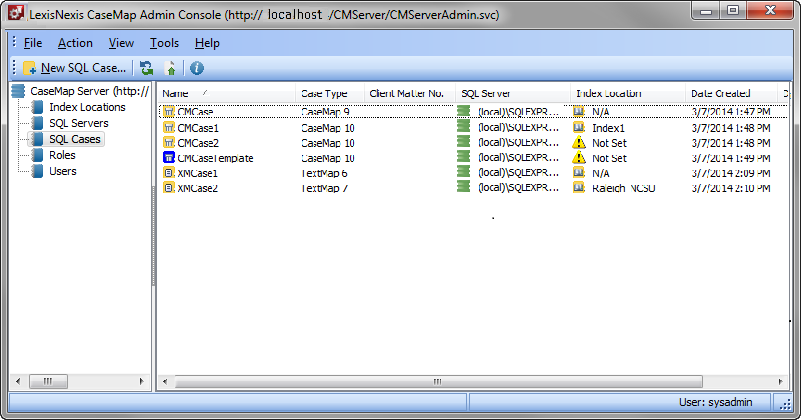Click the case list scroll right arrow
Viewport: 801px width, 420px height.
(x=781, y=381)
